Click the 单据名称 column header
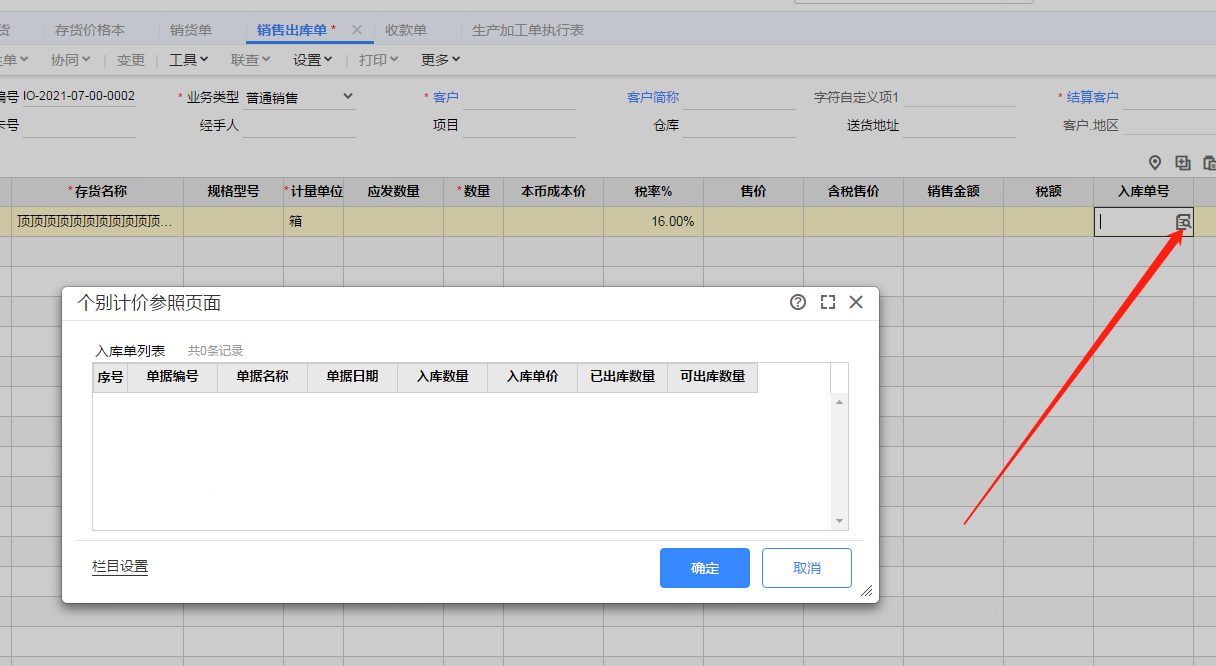Screen dimensions: 1216x666 click(x=262, y=377)
